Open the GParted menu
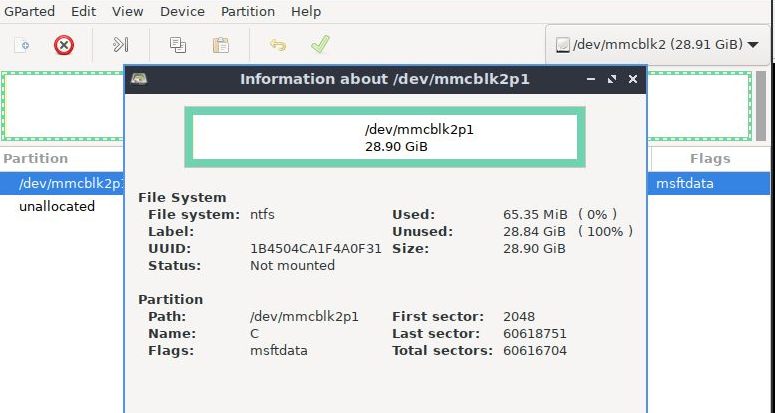The image size is (775, 413). pos(28,12)
